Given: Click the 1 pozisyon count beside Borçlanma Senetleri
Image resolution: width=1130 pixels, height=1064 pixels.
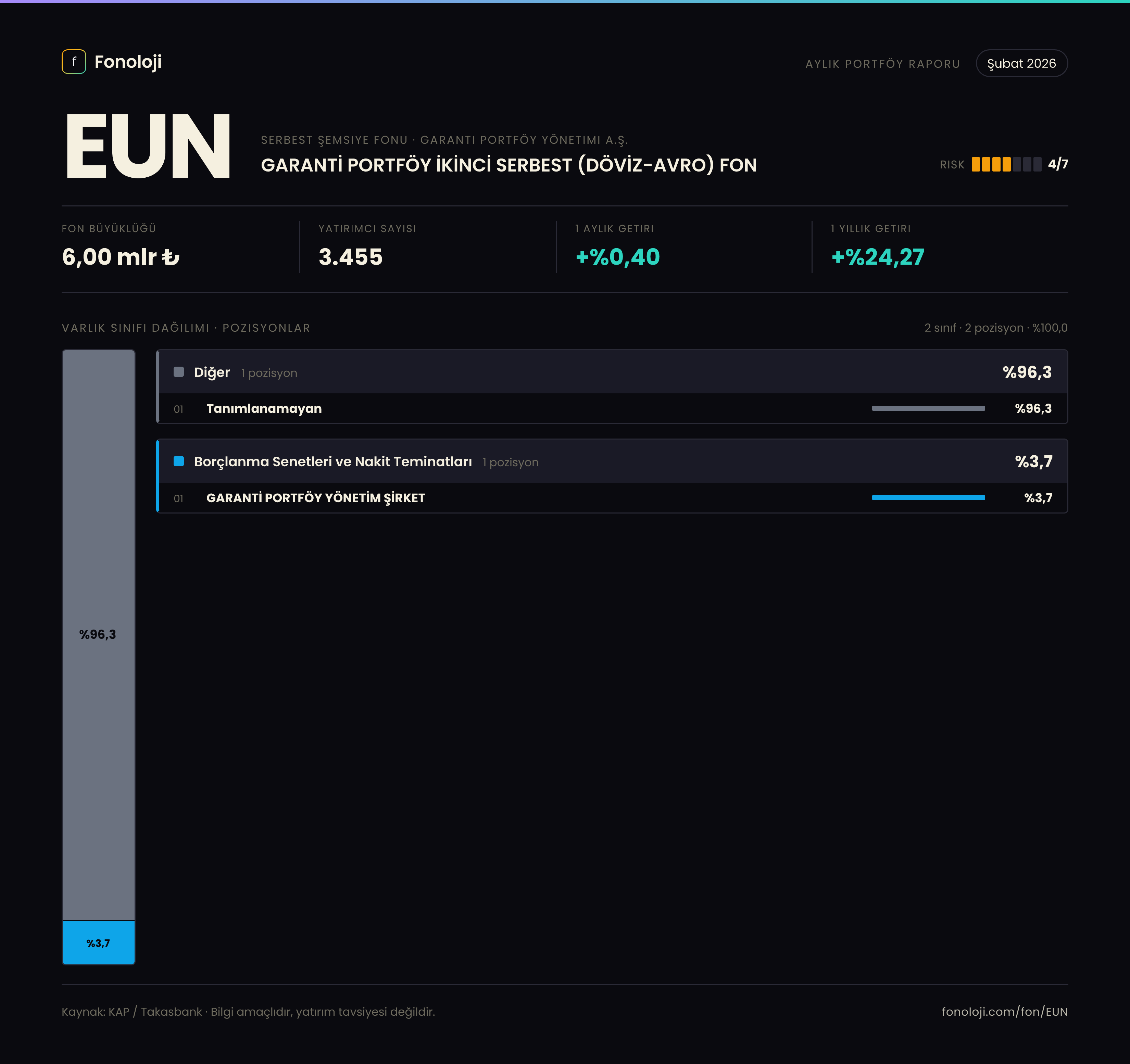Looking at the screenshot, I should (x=511, y=462).
